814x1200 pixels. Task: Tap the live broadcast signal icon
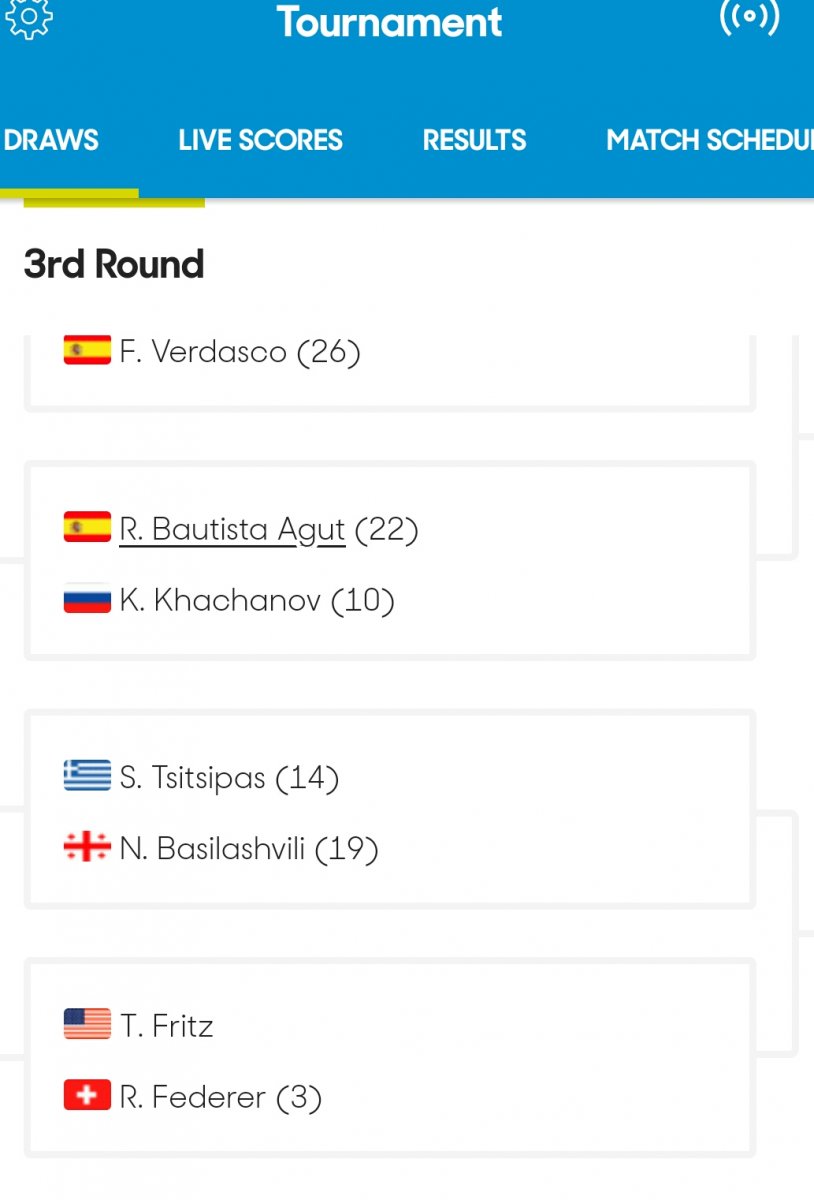(x=749, y=17)
